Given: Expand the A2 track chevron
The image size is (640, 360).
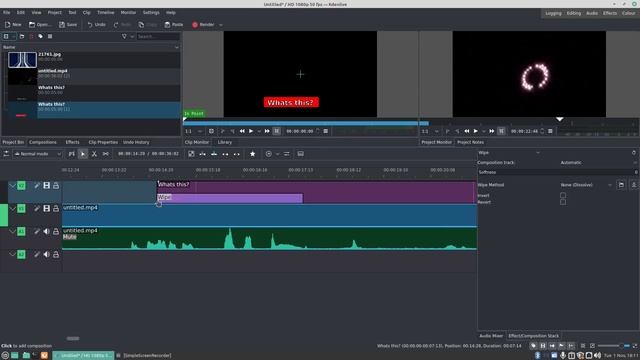Looking at the screenshot, I should click(12, 254).
